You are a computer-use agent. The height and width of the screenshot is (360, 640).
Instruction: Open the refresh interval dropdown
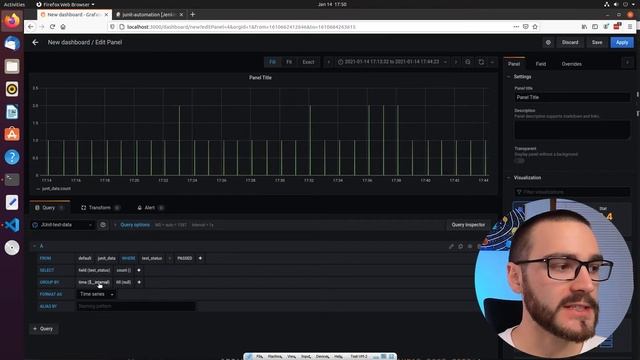[x=492, y=62]
